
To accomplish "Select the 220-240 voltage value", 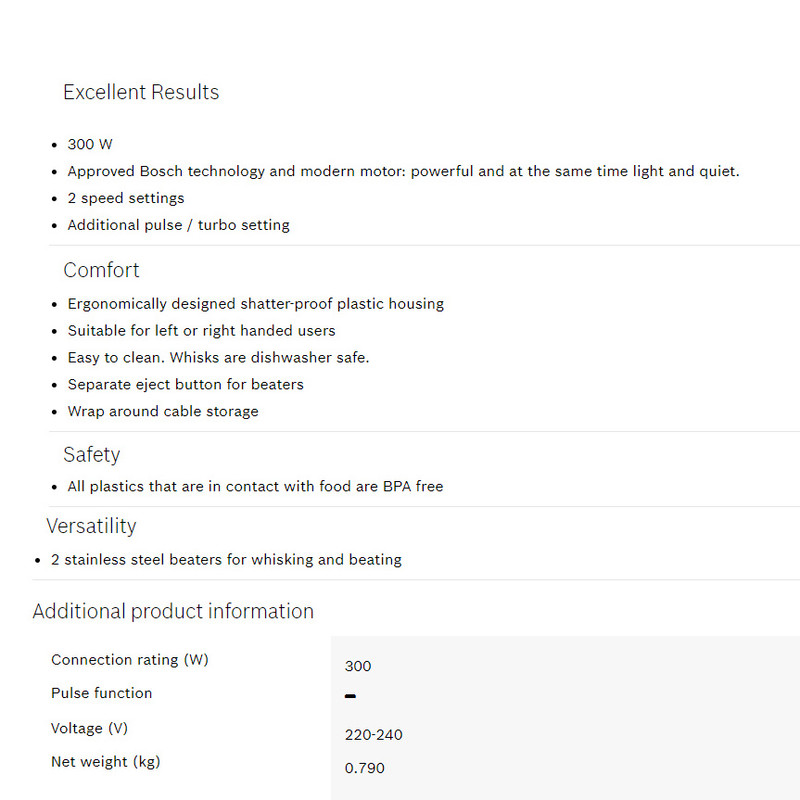I will click(373, 735).
